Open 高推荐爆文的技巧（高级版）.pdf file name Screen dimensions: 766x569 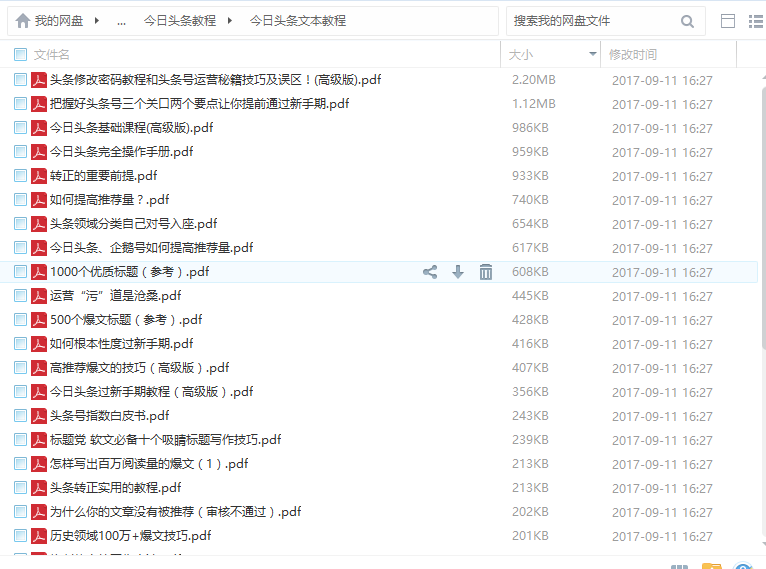pyautogui.click(x=140, y=368)
